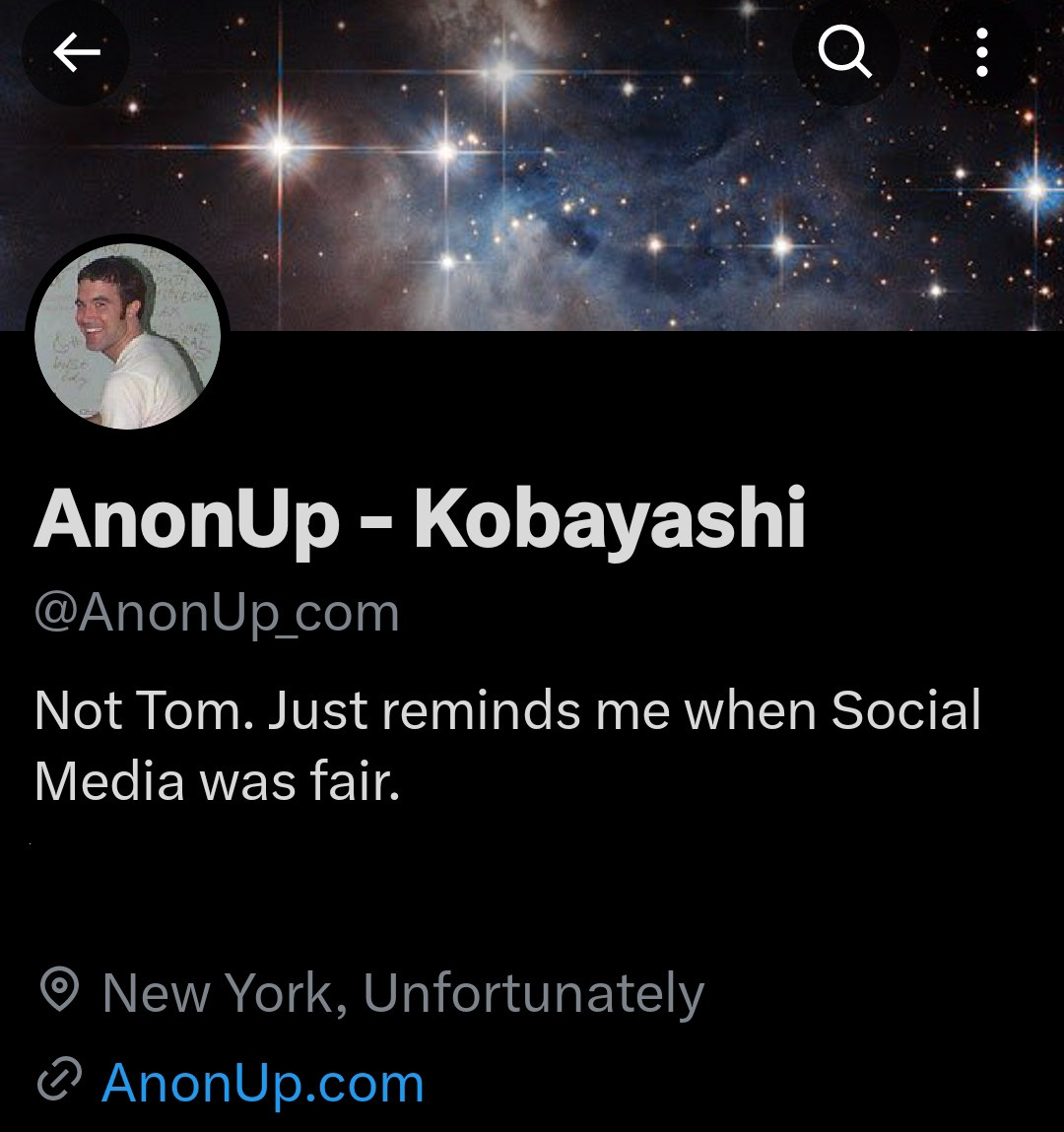Select the @AnonUp_com handle
Viewport: 1064px width, 1132px height.
coord(217,613)
